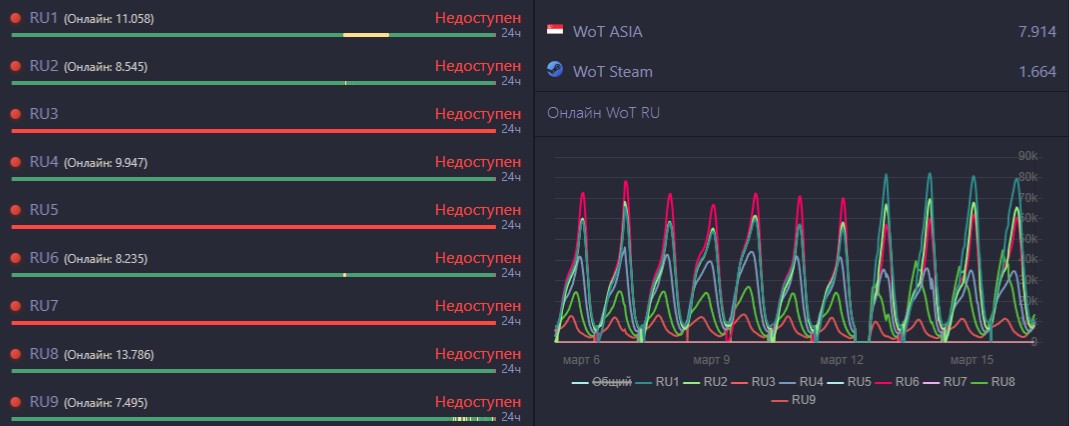Click the 24ч label on RU2 row
Screen dimensions: 1069x426
(x=511, y=81)
